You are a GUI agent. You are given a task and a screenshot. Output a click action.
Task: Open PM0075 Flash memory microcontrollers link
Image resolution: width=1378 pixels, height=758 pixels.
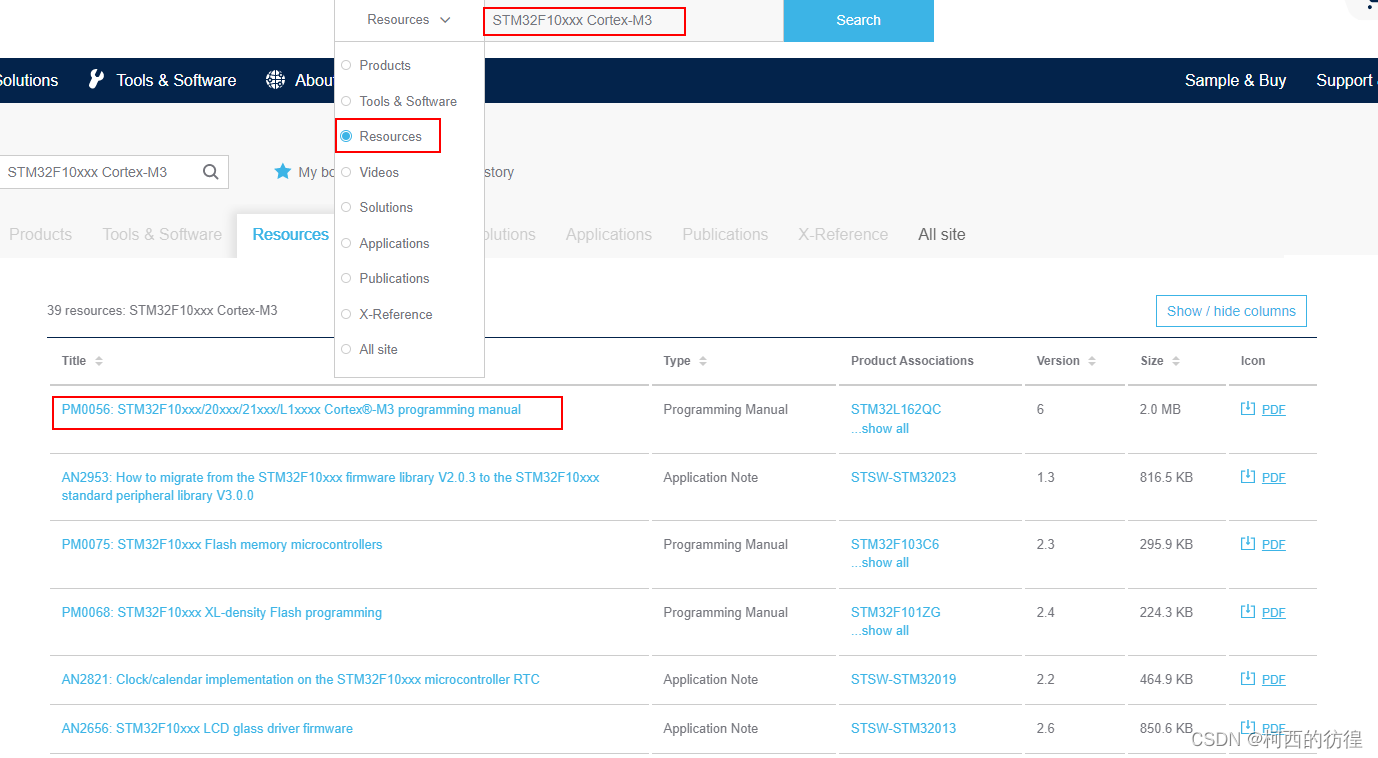point(222,544)
